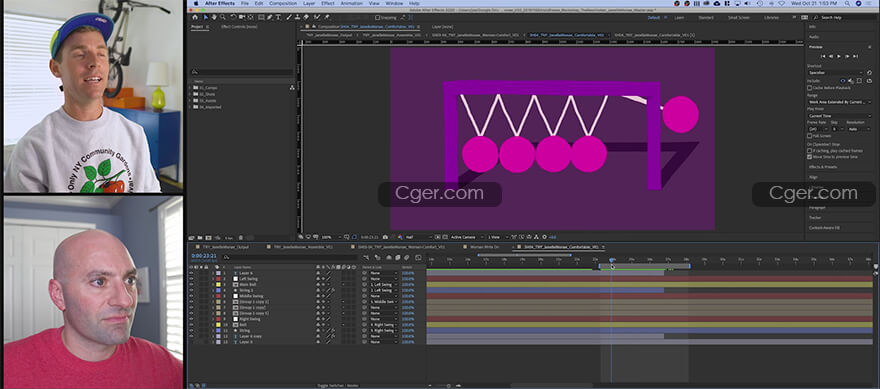Select the Pen tool

(x=269, y=17)
